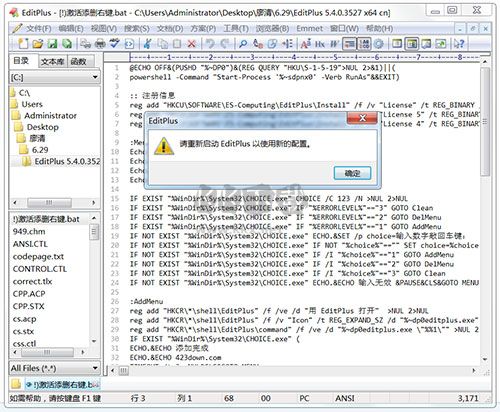The height and width of the screenshot is (412, 500).
Task: Click the pencil document icon beside 文件 menu
Action: click(x=17, y=29)
